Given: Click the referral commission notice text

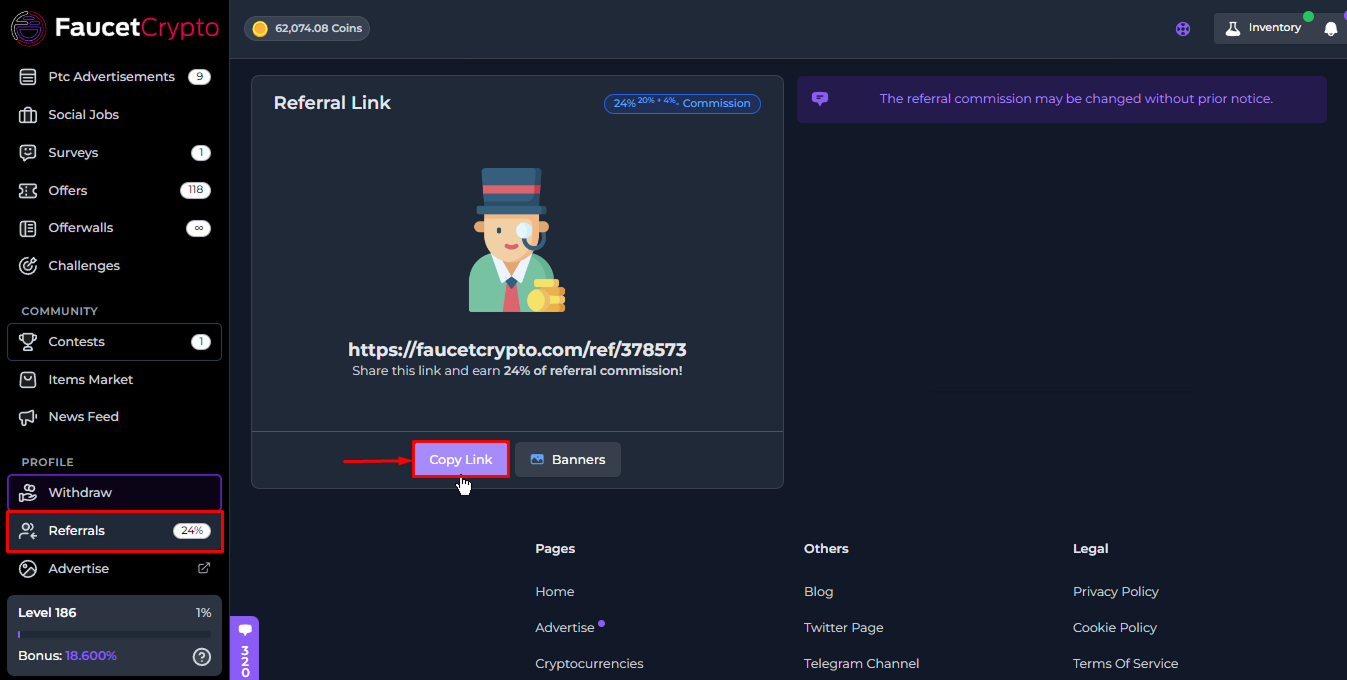Looking at the screenshot, I should (x=1076, y=99).
